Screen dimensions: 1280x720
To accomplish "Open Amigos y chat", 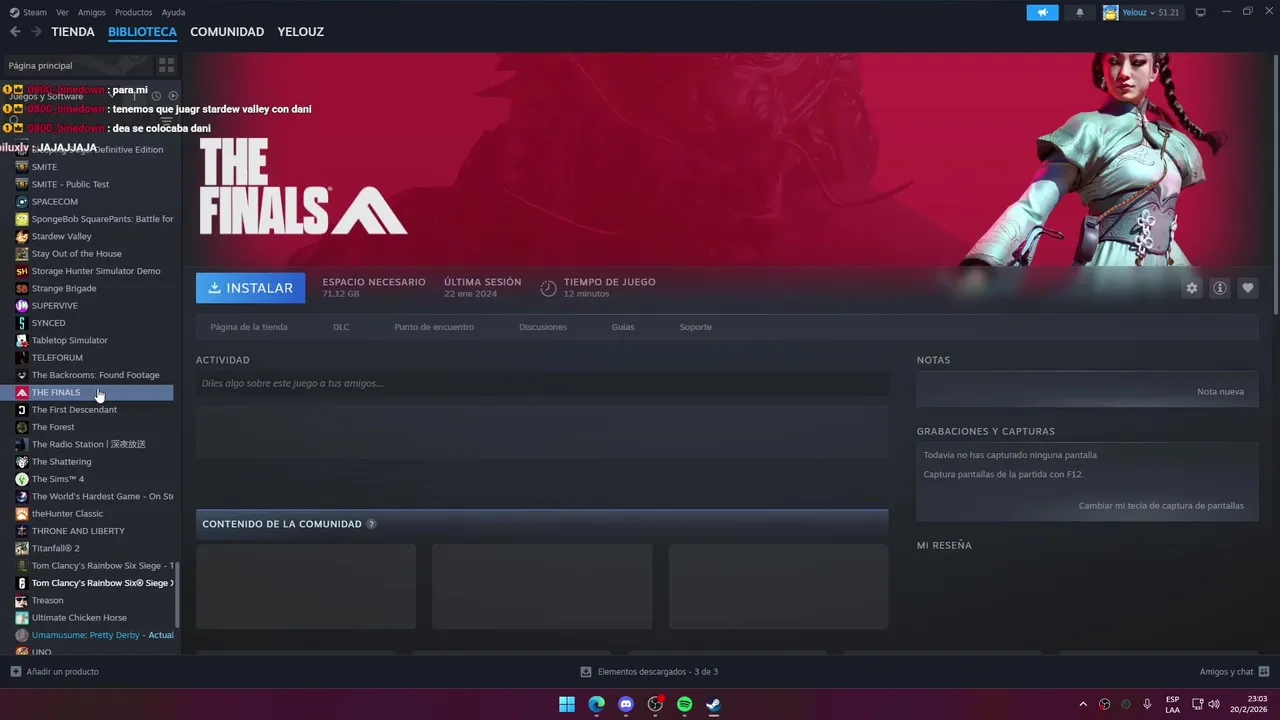I will 1235,672.
